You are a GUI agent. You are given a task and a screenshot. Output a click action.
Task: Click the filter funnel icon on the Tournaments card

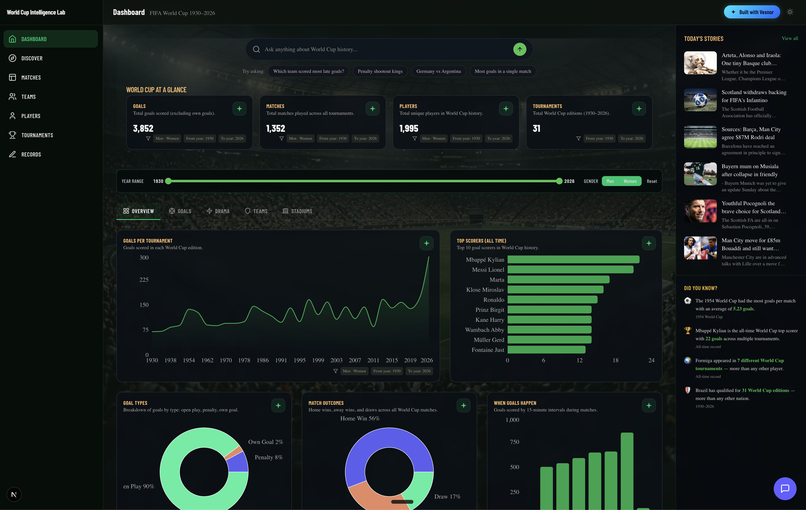tap(578, 138)
